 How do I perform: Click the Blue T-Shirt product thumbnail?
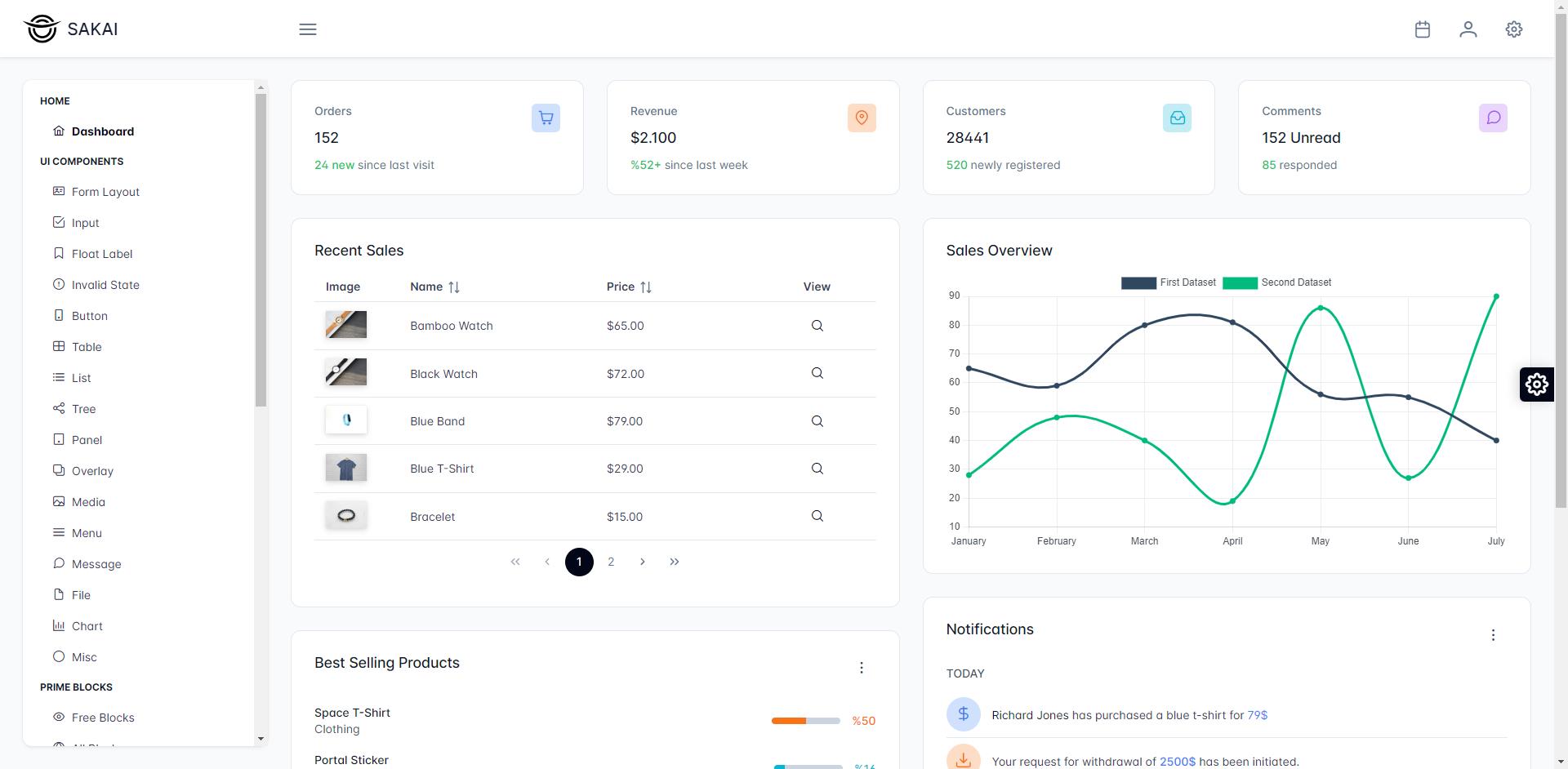click(x=346, y=469)
